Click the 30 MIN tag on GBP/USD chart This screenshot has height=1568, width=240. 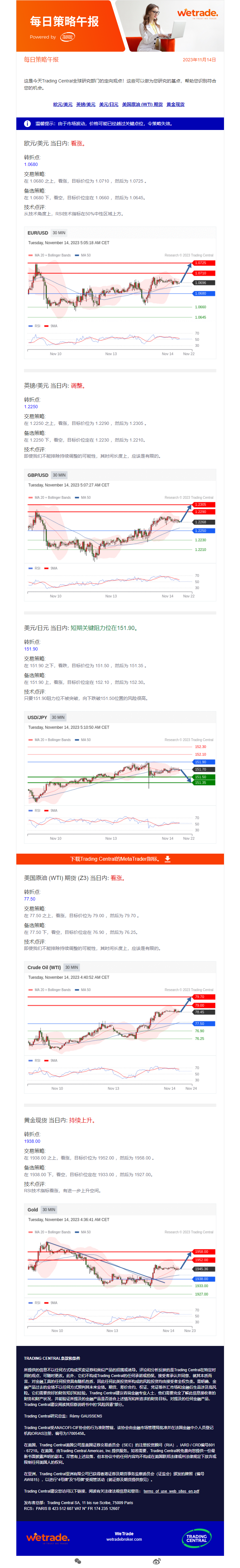coord(59,475)
